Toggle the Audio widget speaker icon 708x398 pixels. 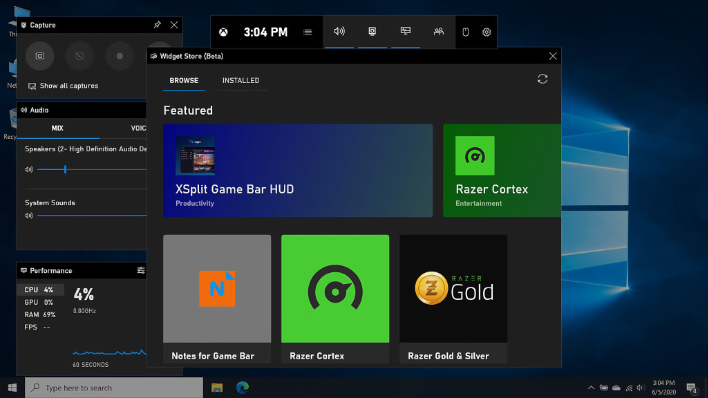[x=339, y=31]
